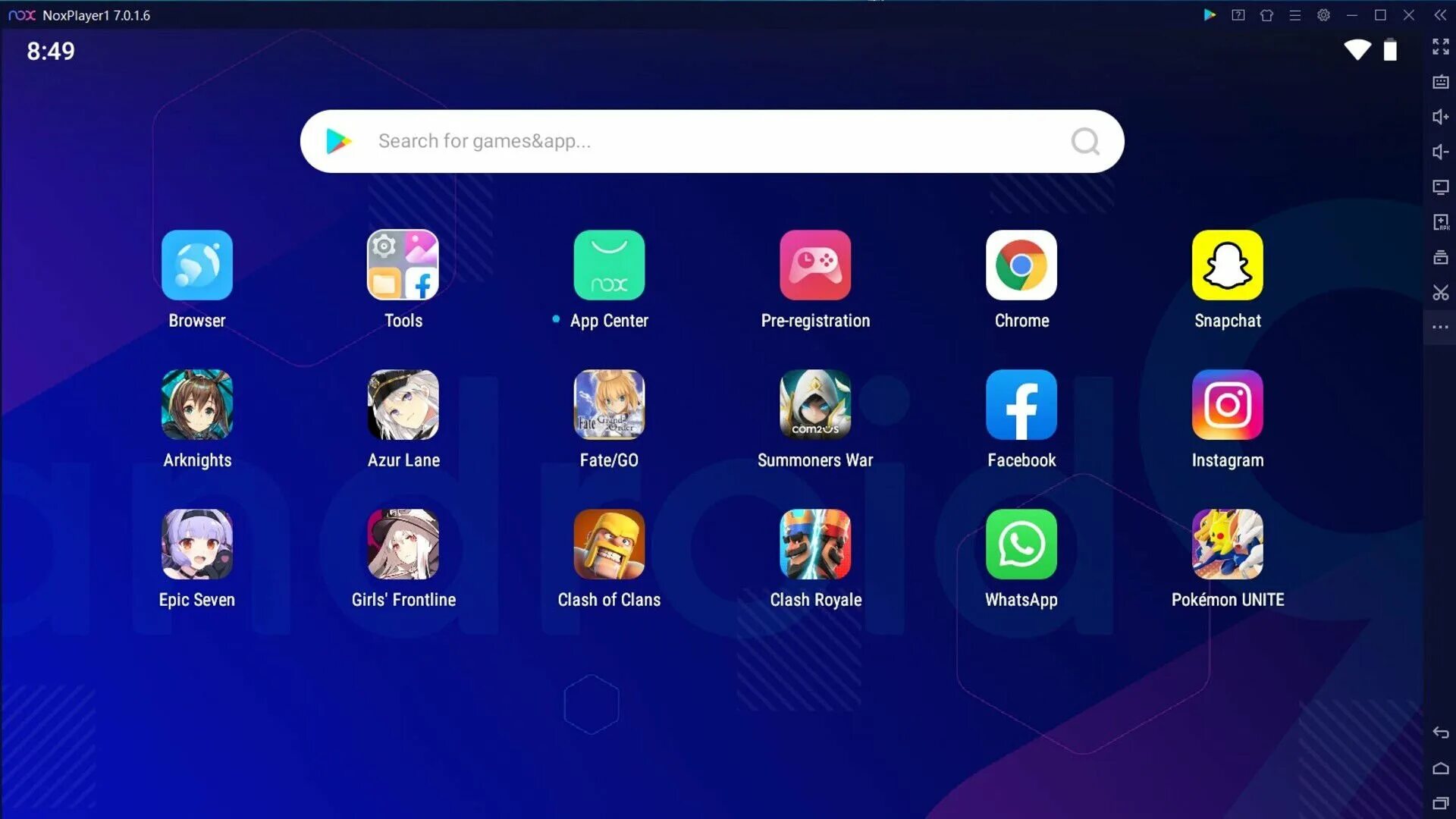1456x819 pixels.
Task: Expand the three-dot overflow menu
Action: pos(1441,327)
